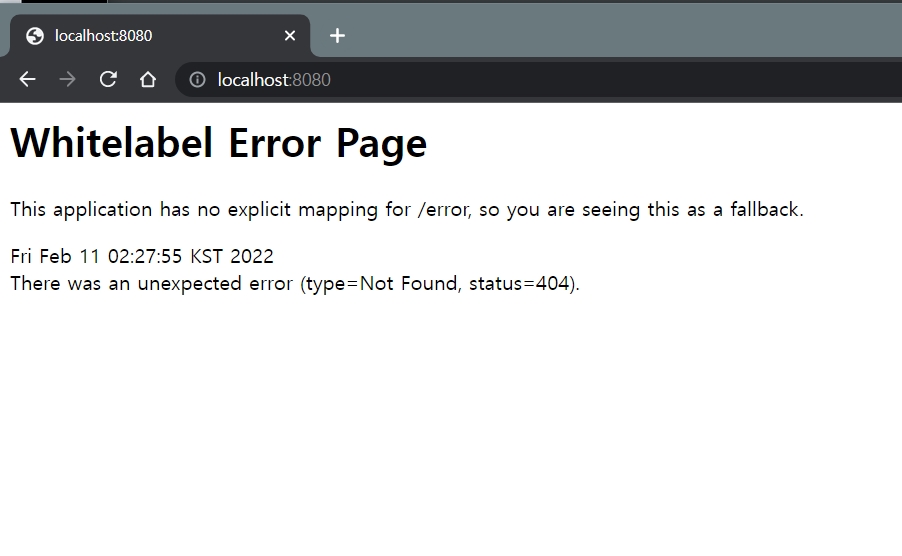
Task: Open the browser home page icon
Action: coord(148,79)
